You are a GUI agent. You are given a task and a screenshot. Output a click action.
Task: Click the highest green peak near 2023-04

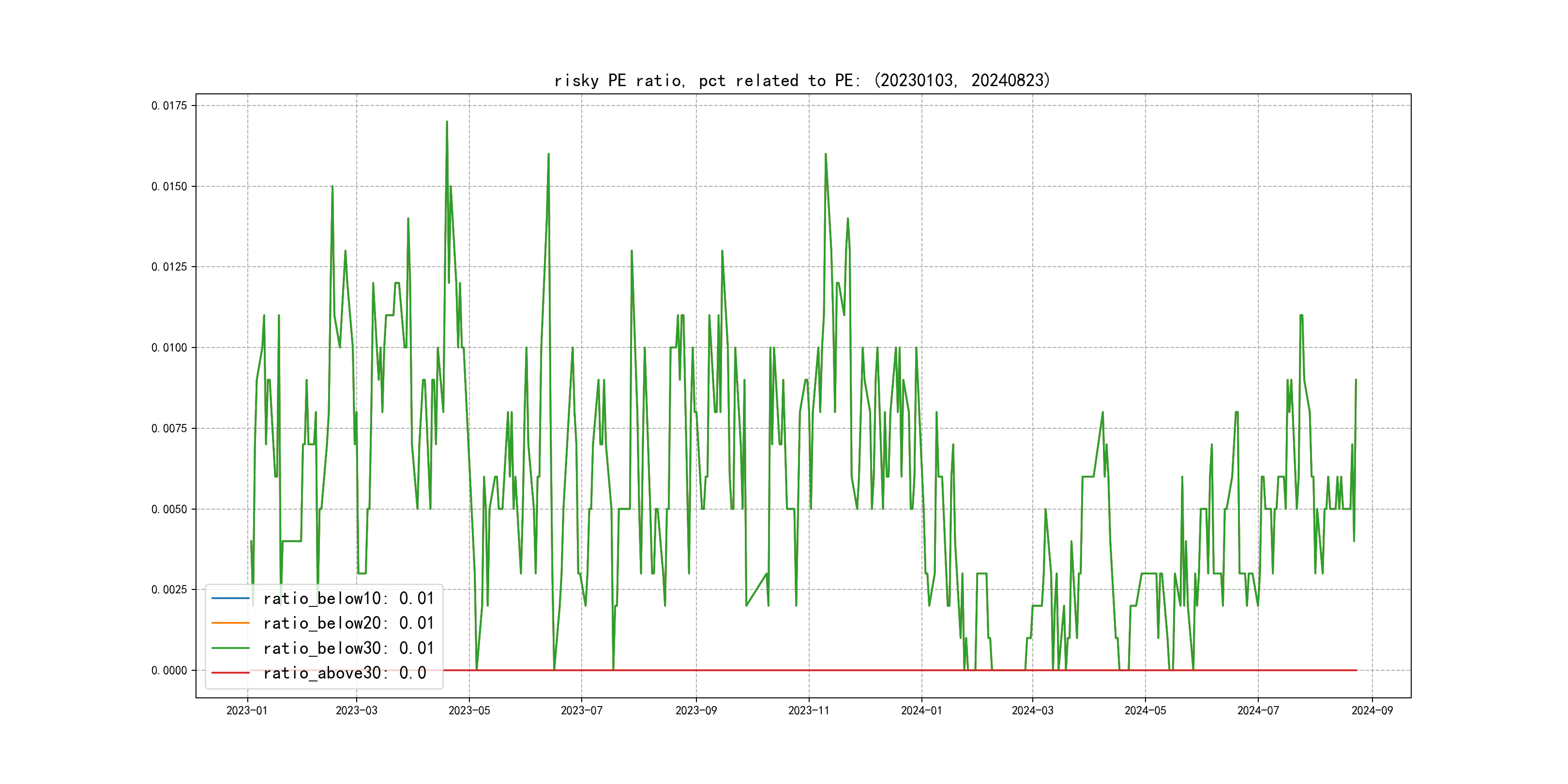(x=447, y=122)
